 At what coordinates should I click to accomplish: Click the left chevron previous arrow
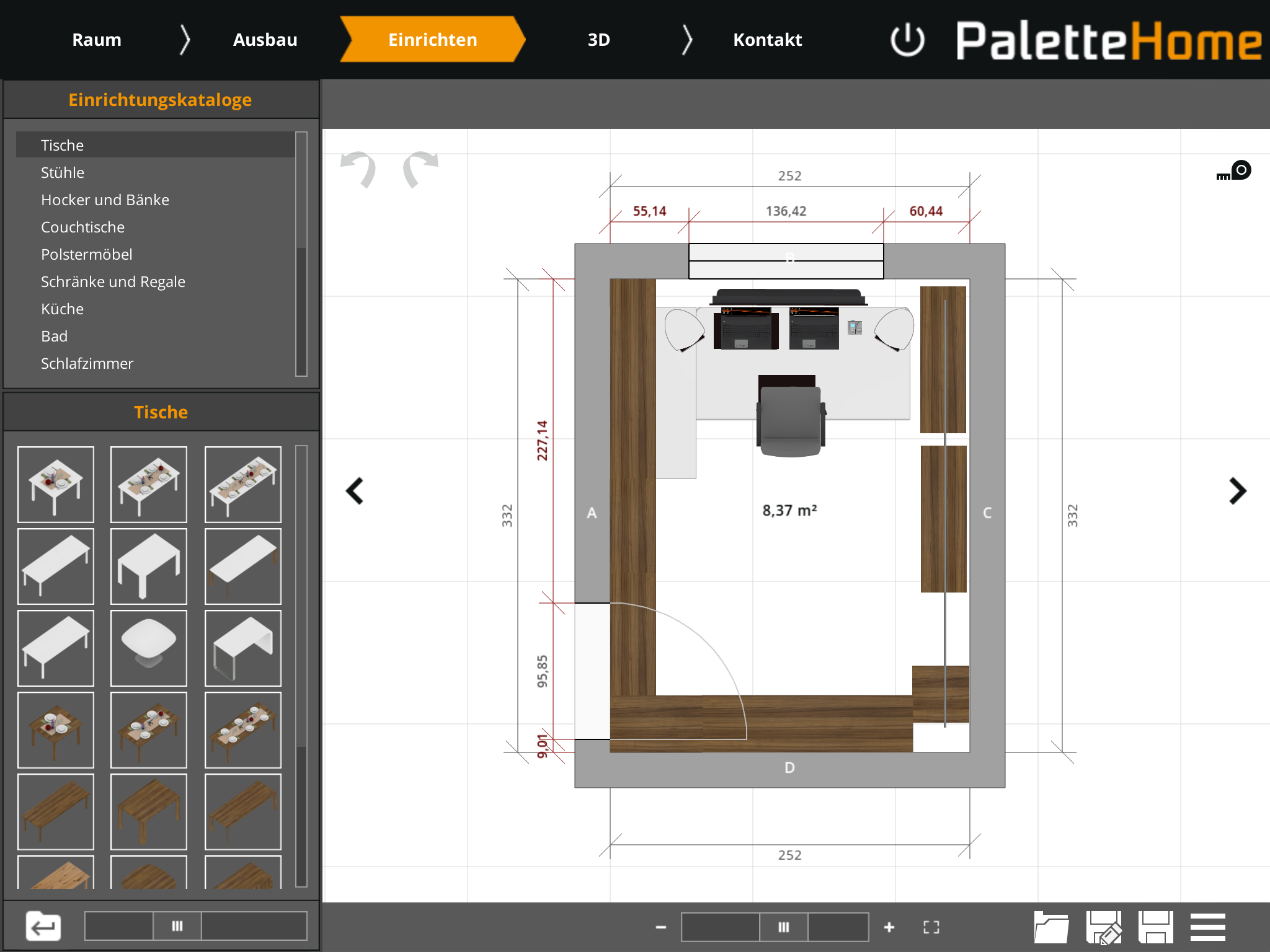(355, 491)
